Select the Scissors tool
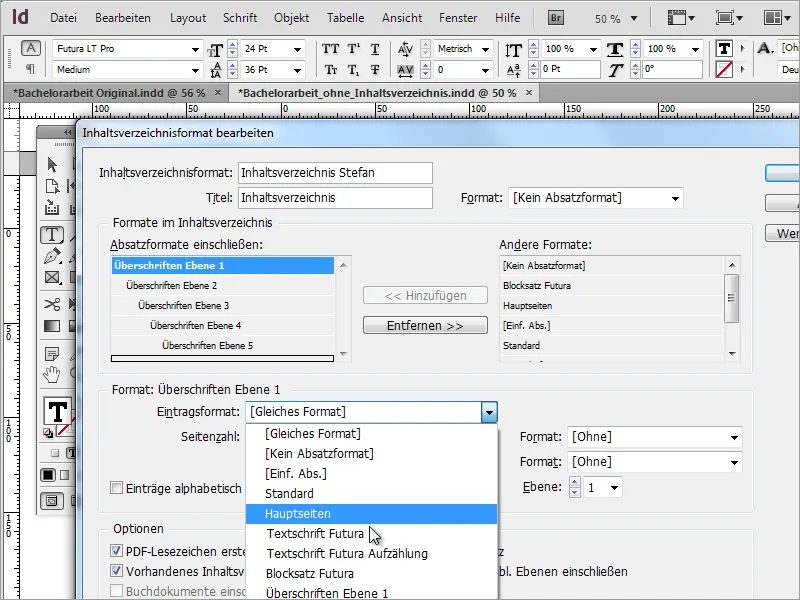This screenshot has height=600, width=800. (x=52, y=305)
